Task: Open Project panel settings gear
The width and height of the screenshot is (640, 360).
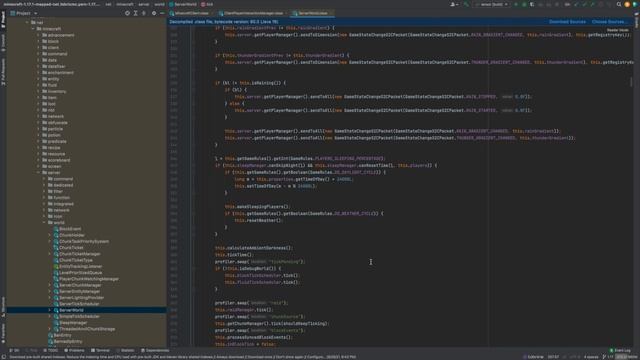Action: point(154,13)
